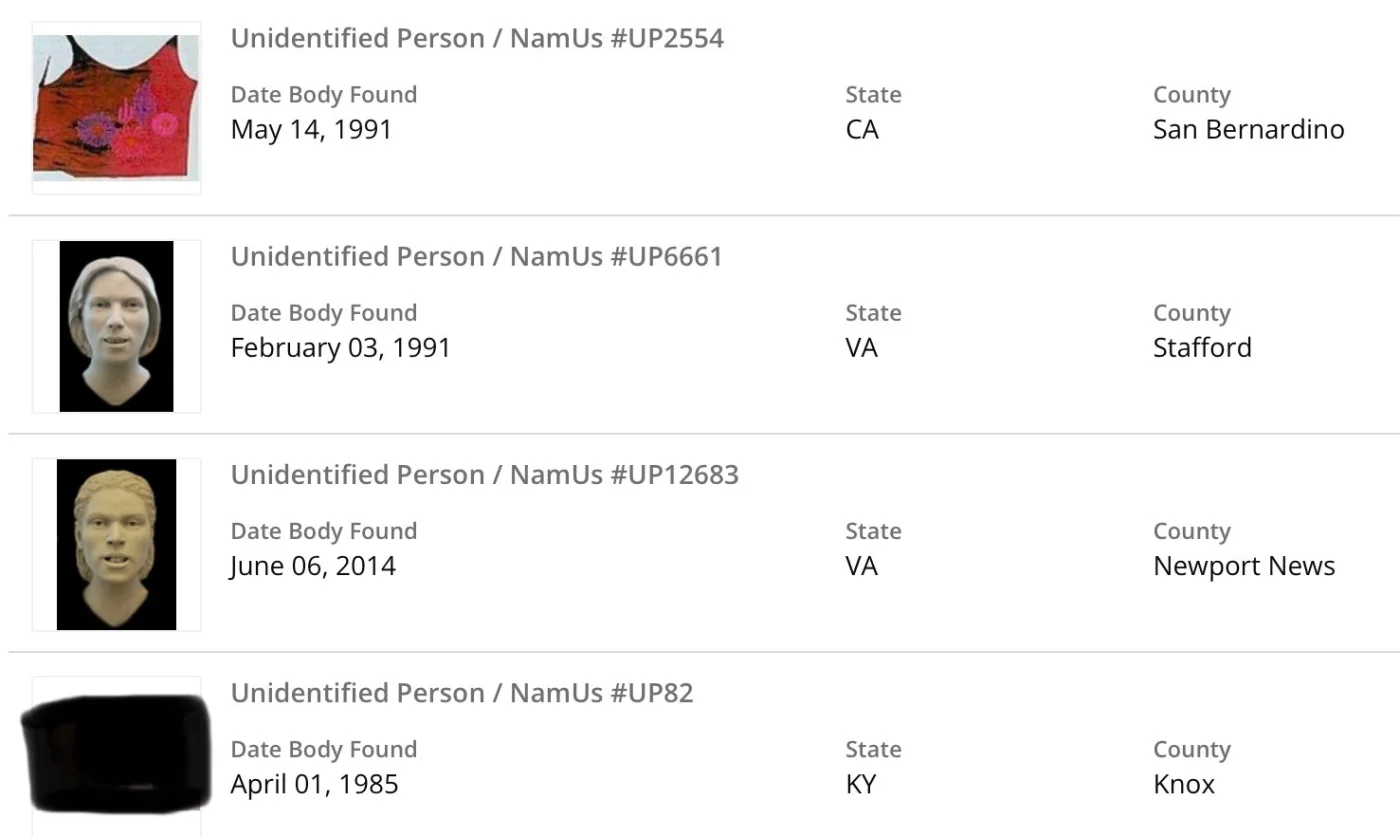1400x837 pixels.
Task: Select Stafford county value
Action: click(1202, 348)
